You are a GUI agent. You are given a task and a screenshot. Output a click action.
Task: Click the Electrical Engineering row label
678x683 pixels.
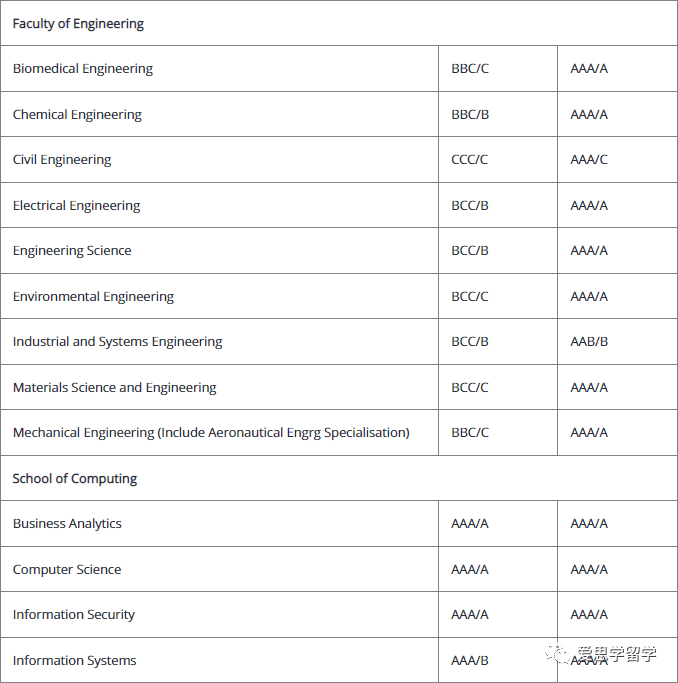[x=77, y=206]
